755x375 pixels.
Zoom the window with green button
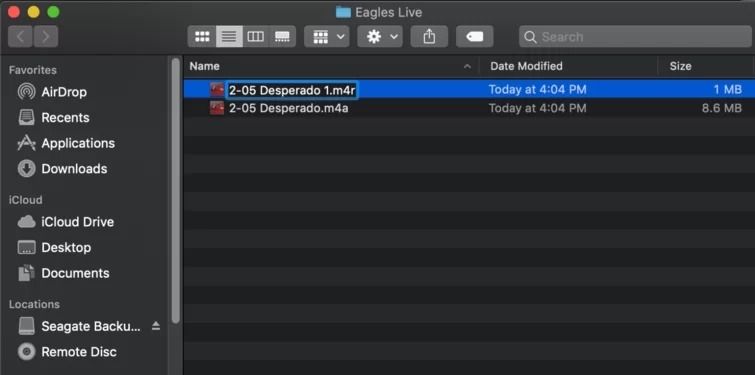click(x=53, y=12)
